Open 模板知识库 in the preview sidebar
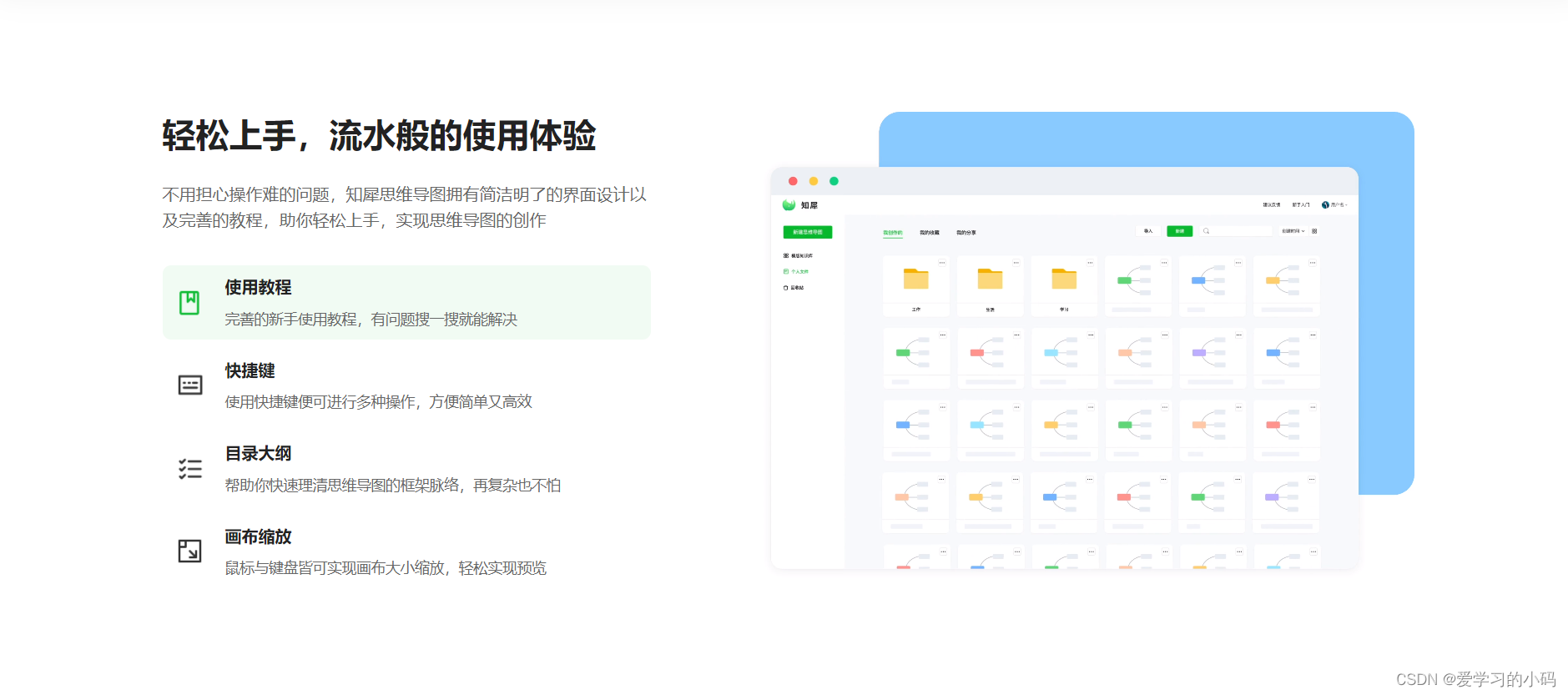The height and width of the screenshot is (695, 1568). [x=798, y=256]
